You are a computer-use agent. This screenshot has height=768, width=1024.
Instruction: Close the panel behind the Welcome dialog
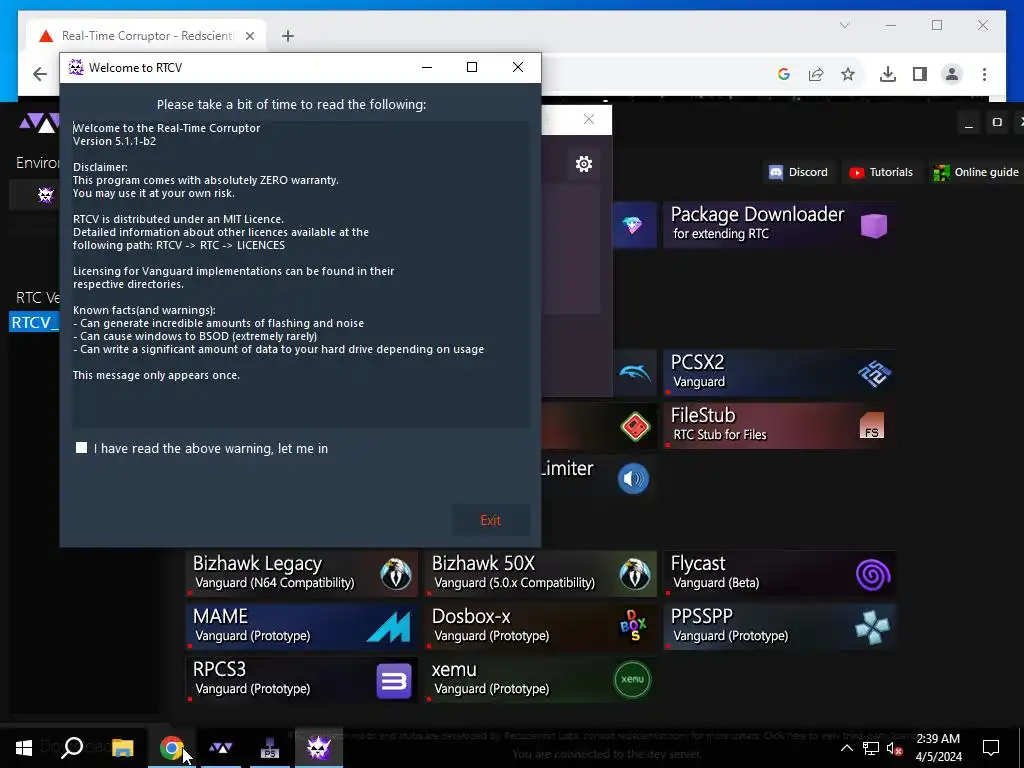(589, 119)
